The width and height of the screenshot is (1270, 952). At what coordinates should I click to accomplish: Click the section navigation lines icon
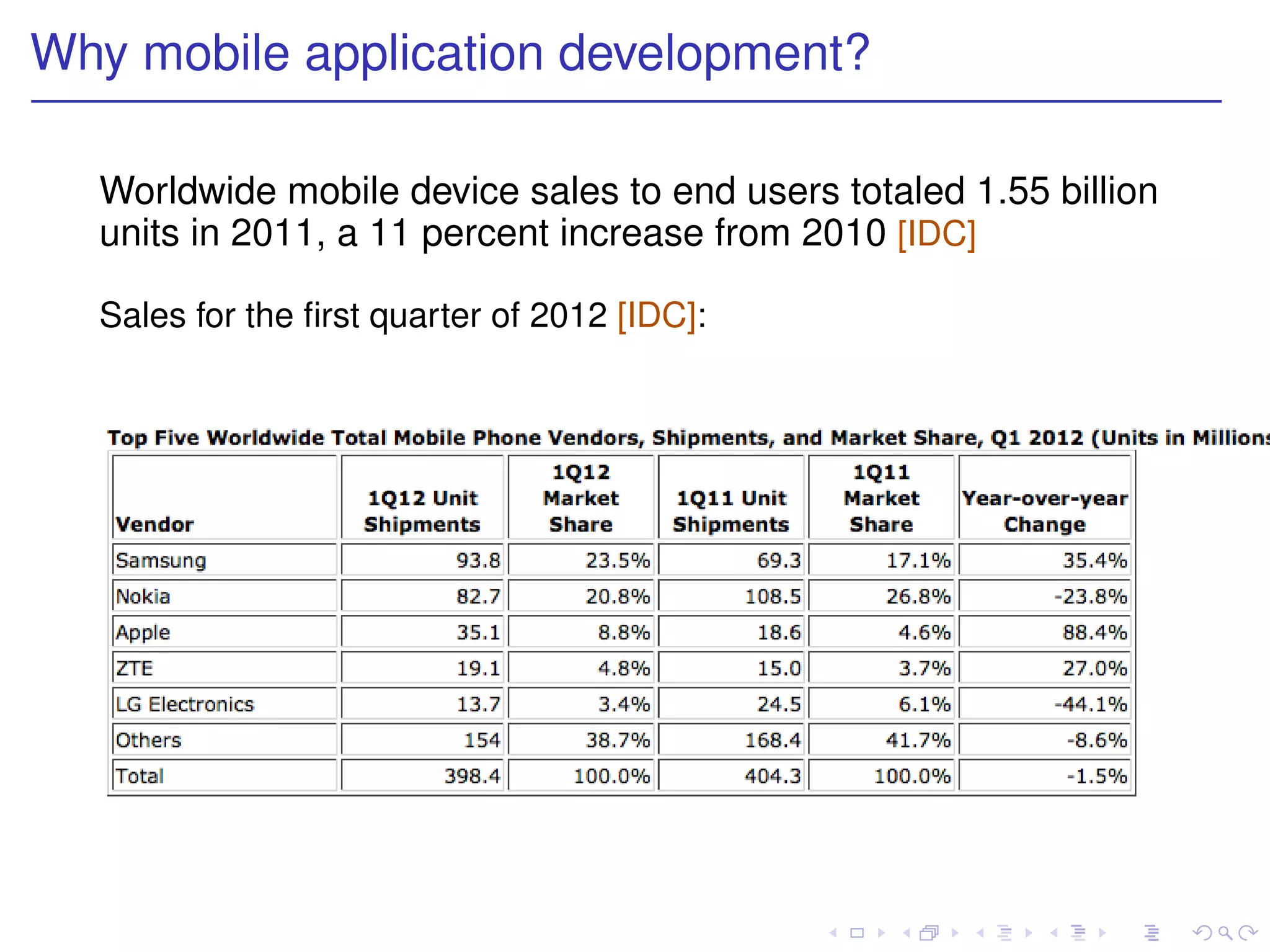pos(1078,933)
